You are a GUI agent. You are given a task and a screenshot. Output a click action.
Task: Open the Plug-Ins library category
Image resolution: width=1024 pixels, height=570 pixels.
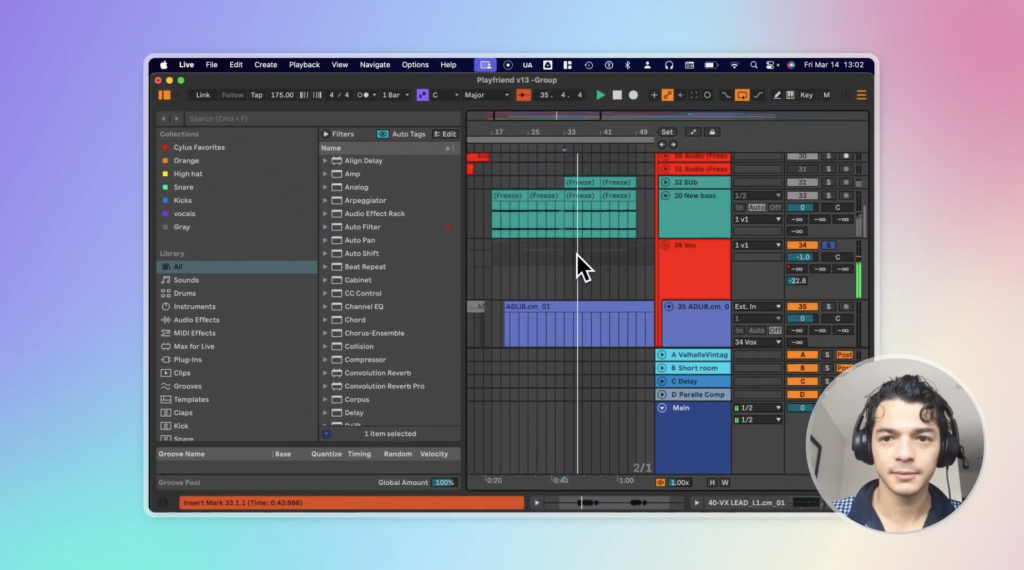[187, 360]
